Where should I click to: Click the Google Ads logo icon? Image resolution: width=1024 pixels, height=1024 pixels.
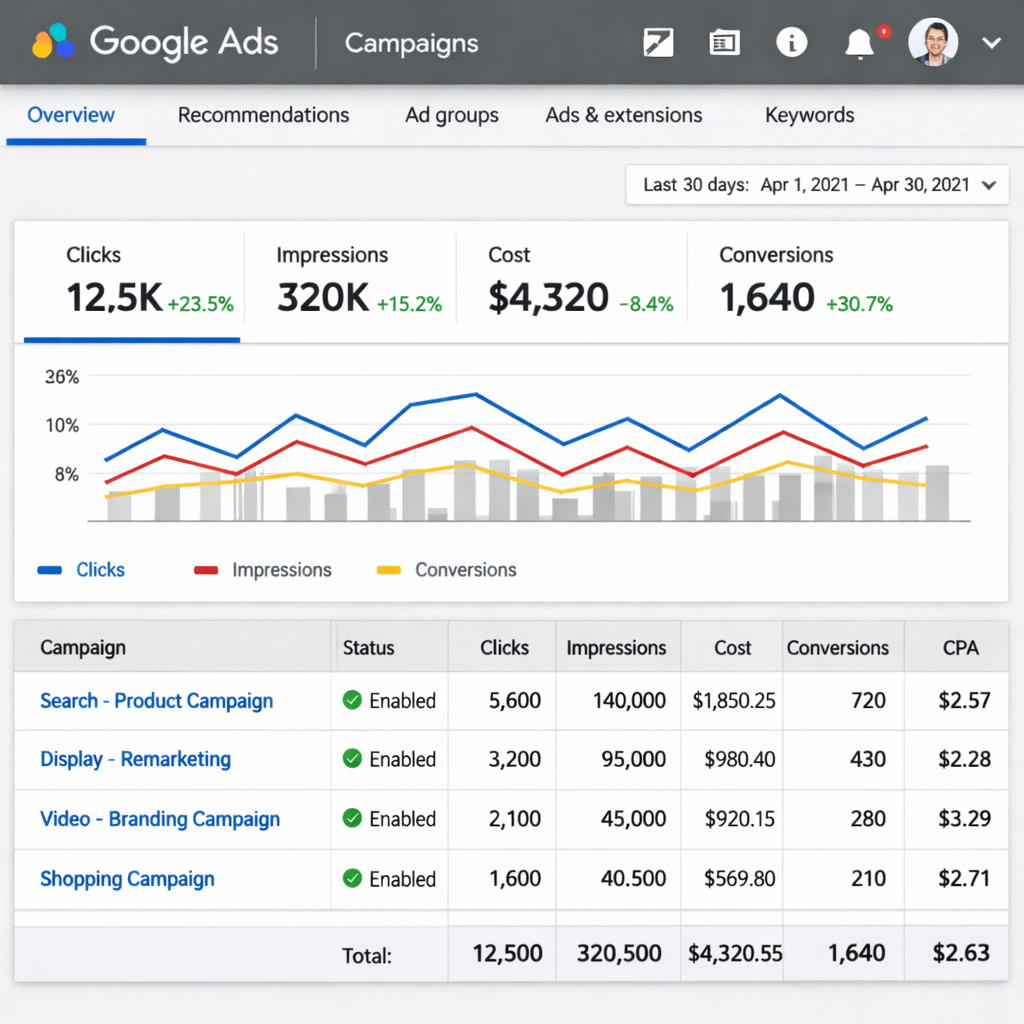54,42
